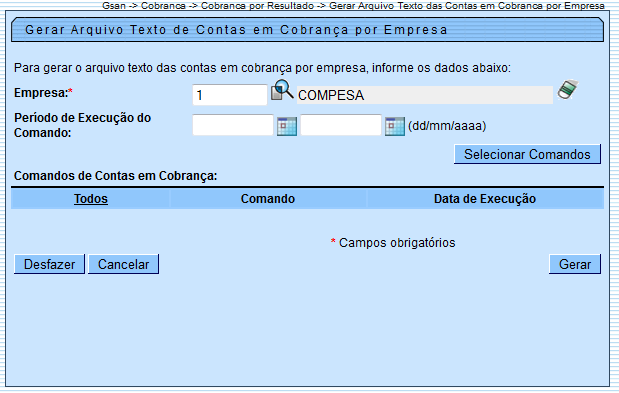The height and width of the screenshot is (393, 619).
Task: Click the Todos link in table header
Action: click(91, 199)
